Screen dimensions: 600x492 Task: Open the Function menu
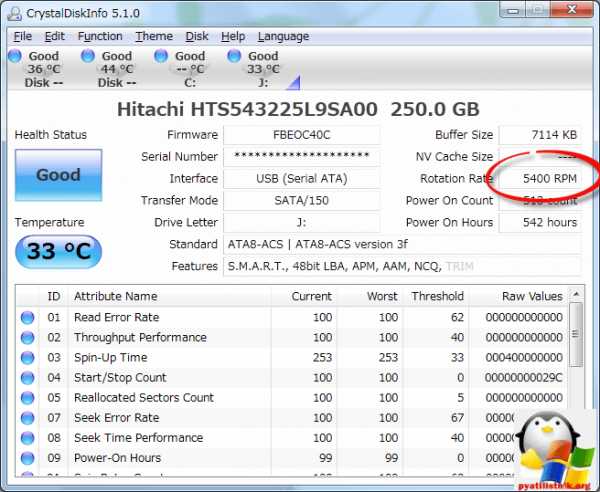point(100,36)
